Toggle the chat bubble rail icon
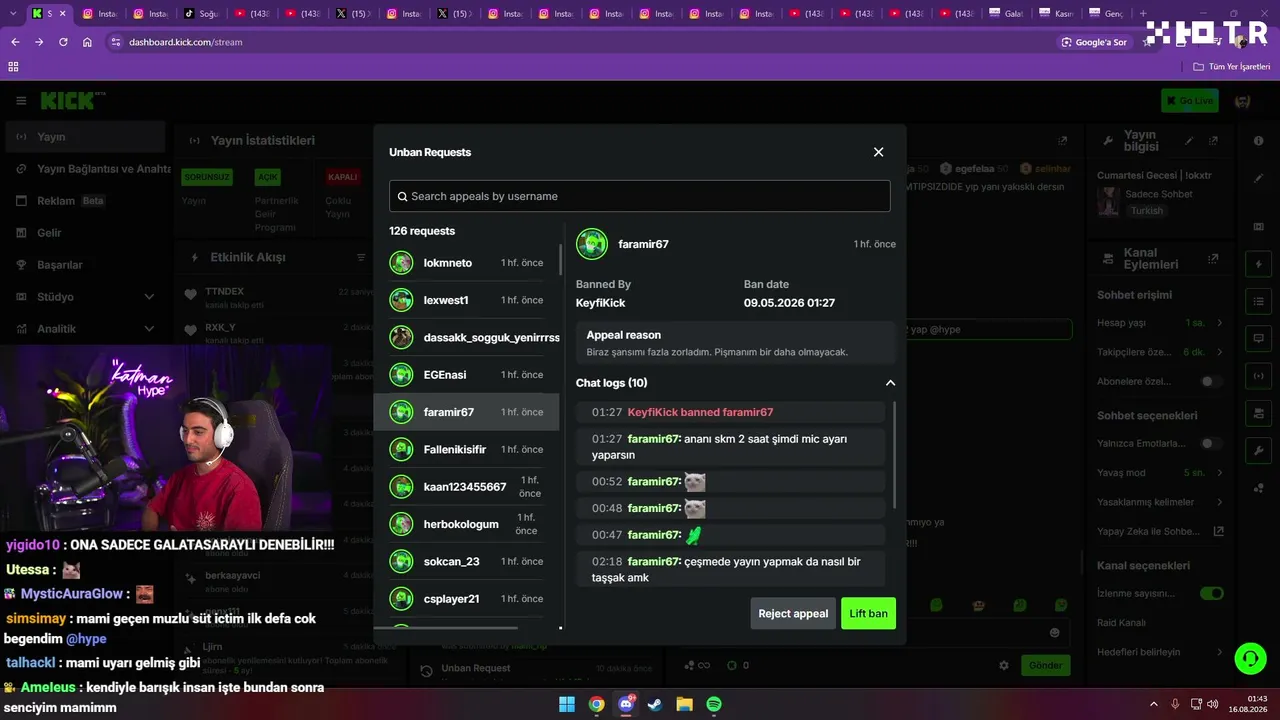 click(1258, 338)
